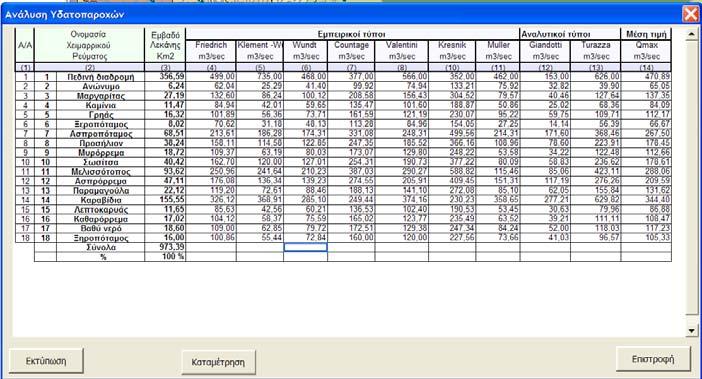This screenshot has width=702, height=379.
Task: Select the row name Λεπτοκαρυάς
Action: [x=101, y=209]
